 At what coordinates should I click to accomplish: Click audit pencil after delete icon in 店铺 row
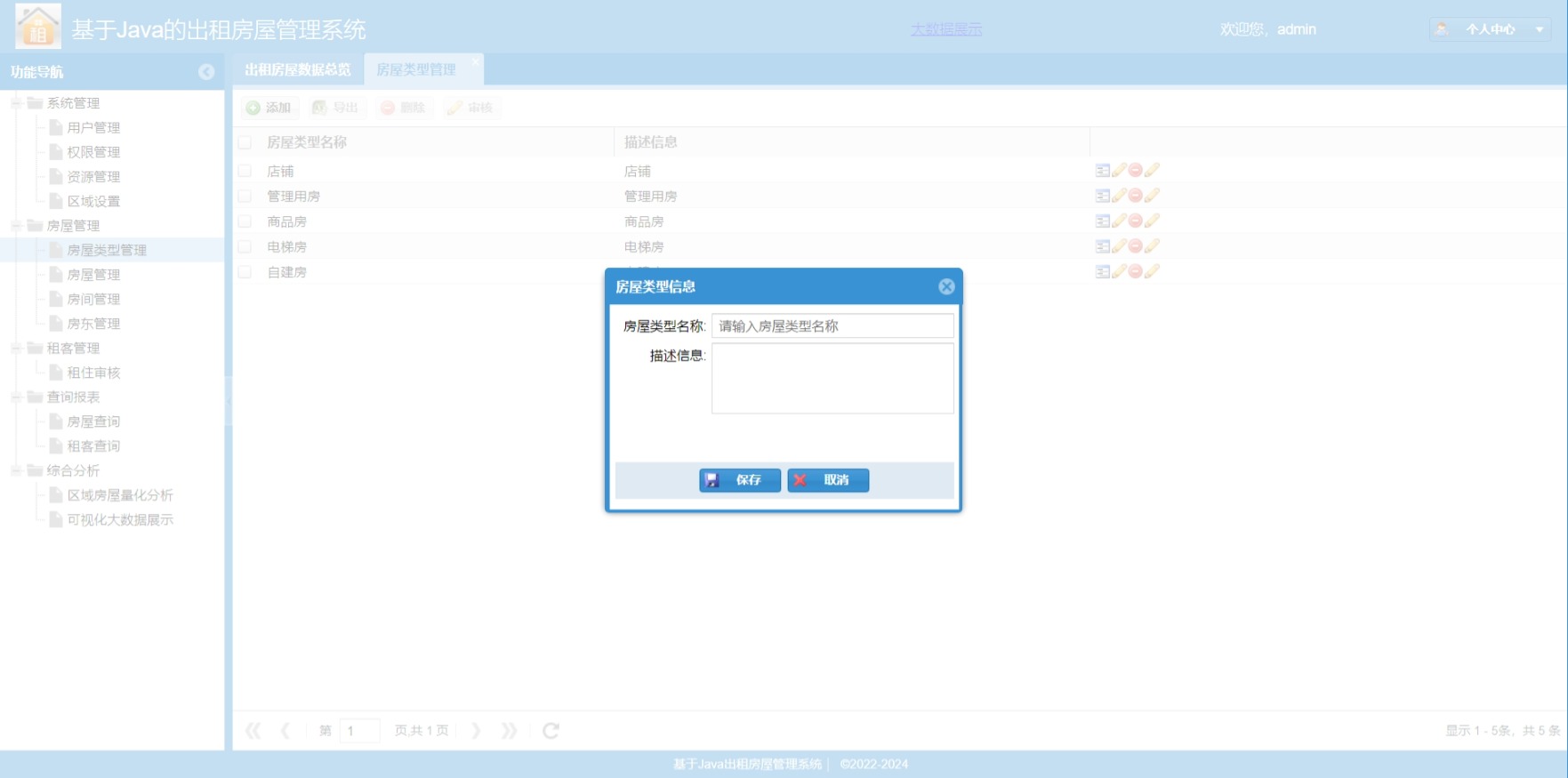(1153, 171)
